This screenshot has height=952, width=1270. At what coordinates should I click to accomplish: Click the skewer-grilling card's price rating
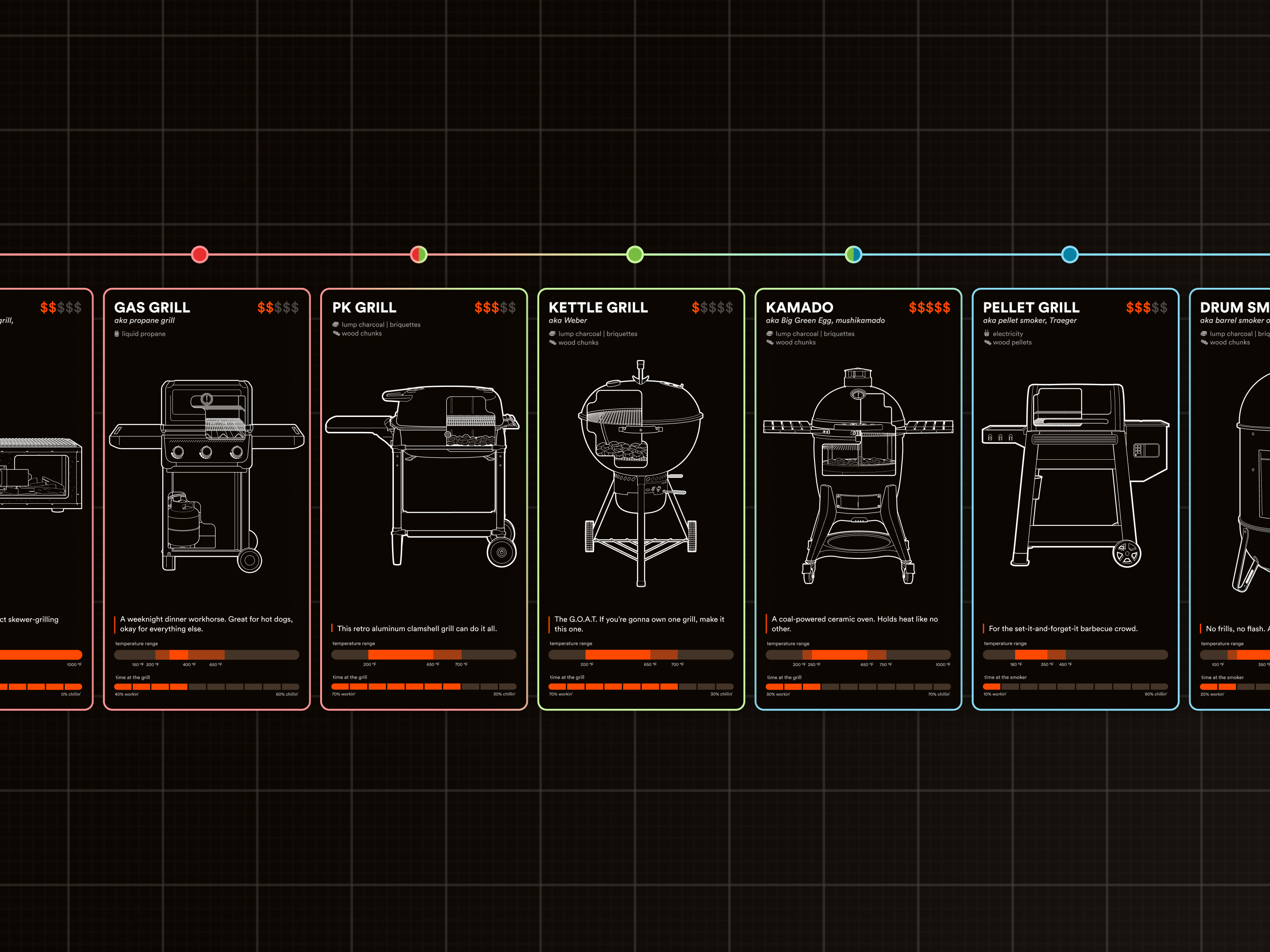61,308
